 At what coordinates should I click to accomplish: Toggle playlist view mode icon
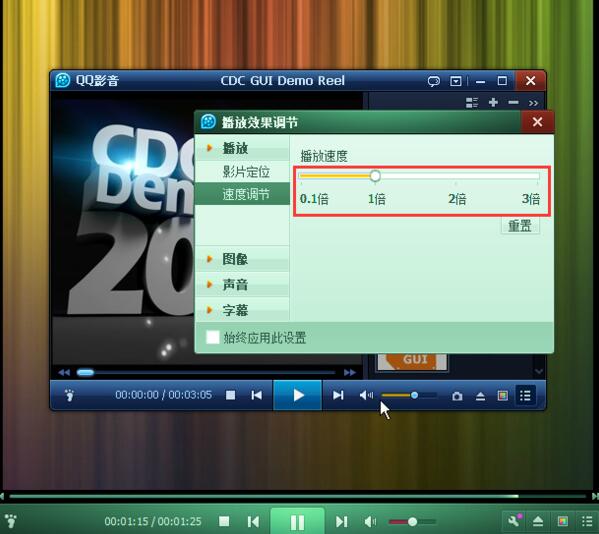pos(472,102)
